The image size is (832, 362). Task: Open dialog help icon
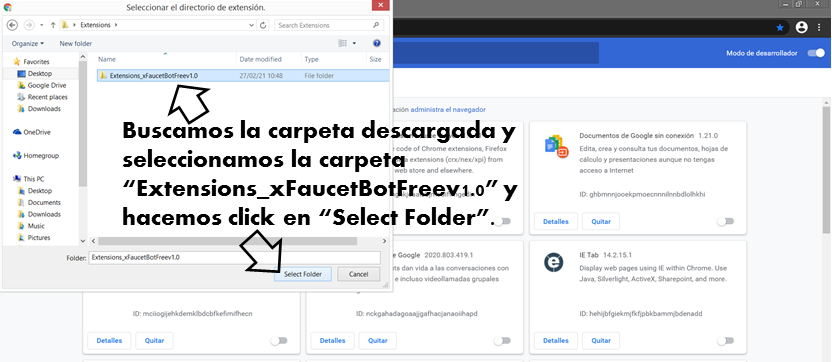(377, 44)
